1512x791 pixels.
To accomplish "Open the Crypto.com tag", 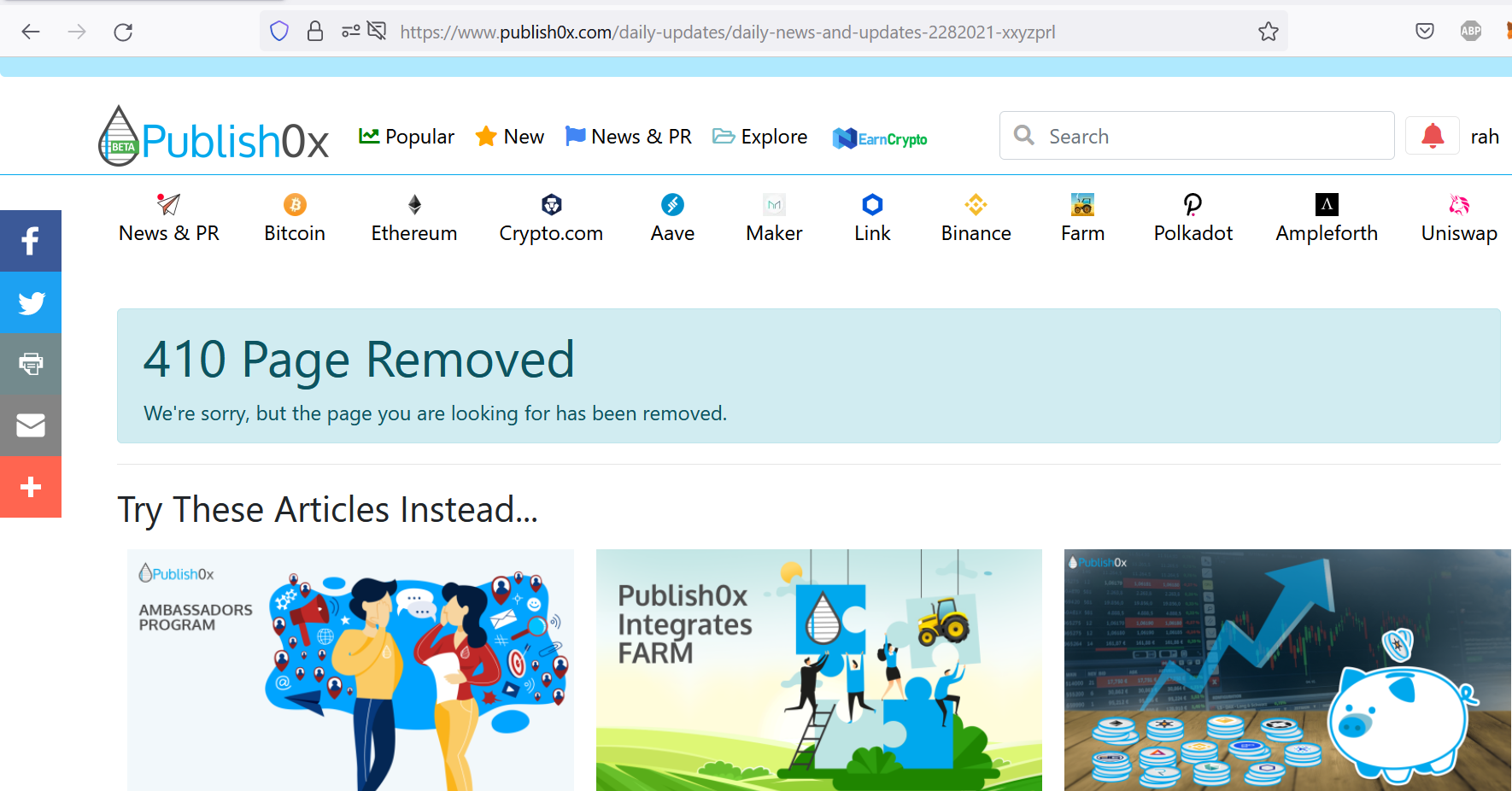I will tap(551, 219).
